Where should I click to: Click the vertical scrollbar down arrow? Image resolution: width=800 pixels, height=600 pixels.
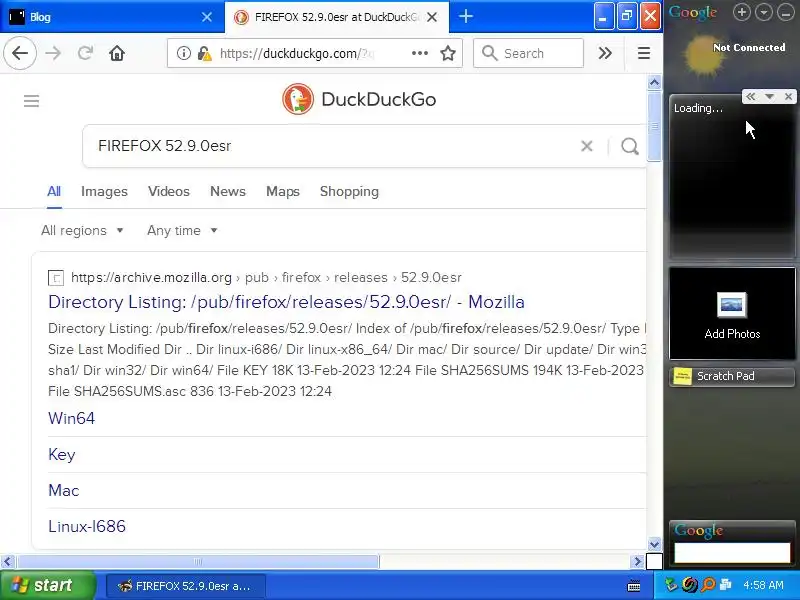coord(655,544)
